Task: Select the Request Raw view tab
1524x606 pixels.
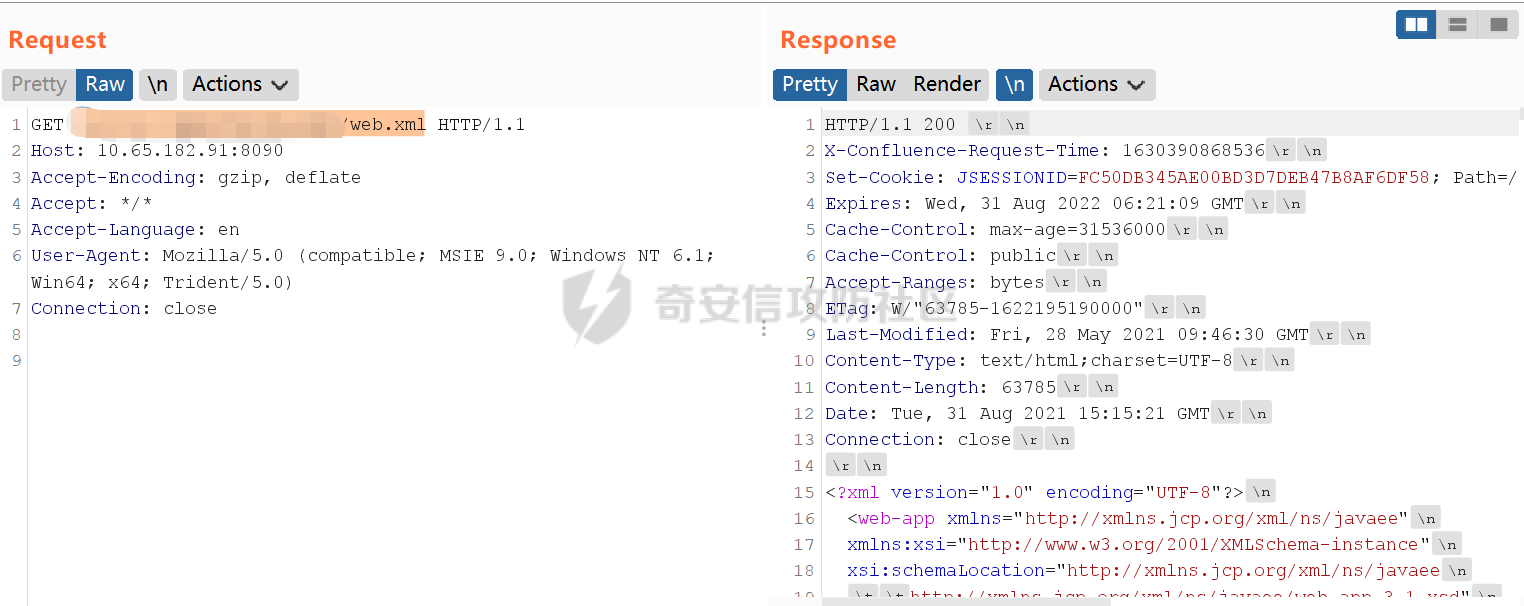Action: (105, 85)
